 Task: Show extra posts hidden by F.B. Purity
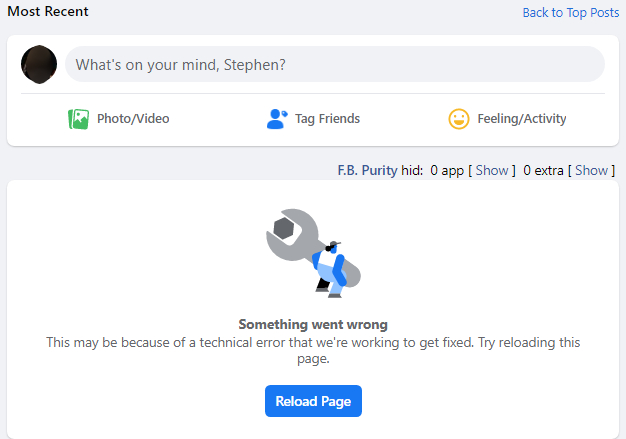[x=591, y=170]
